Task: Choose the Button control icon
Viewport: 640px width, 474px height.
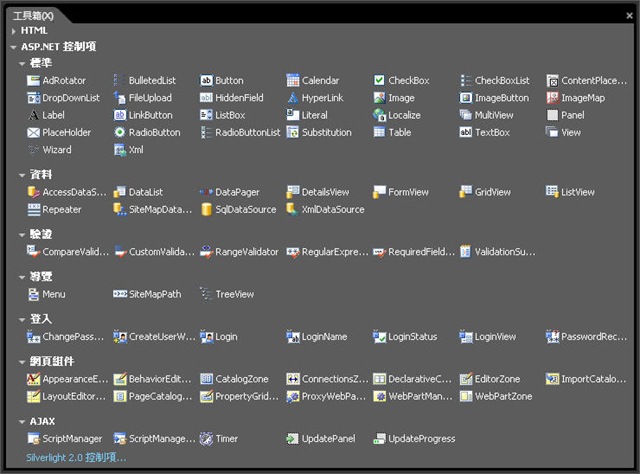Action: click(206, 80)
